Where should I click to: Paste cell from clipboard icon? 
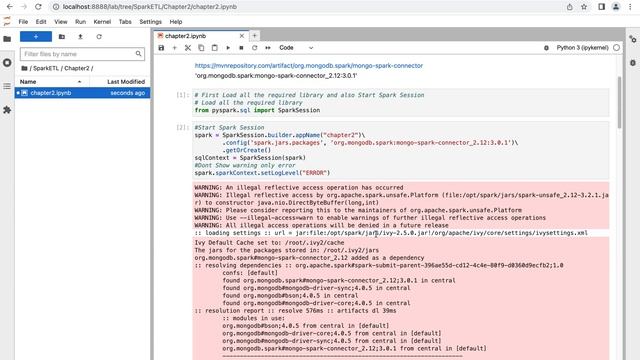[215, 48]
